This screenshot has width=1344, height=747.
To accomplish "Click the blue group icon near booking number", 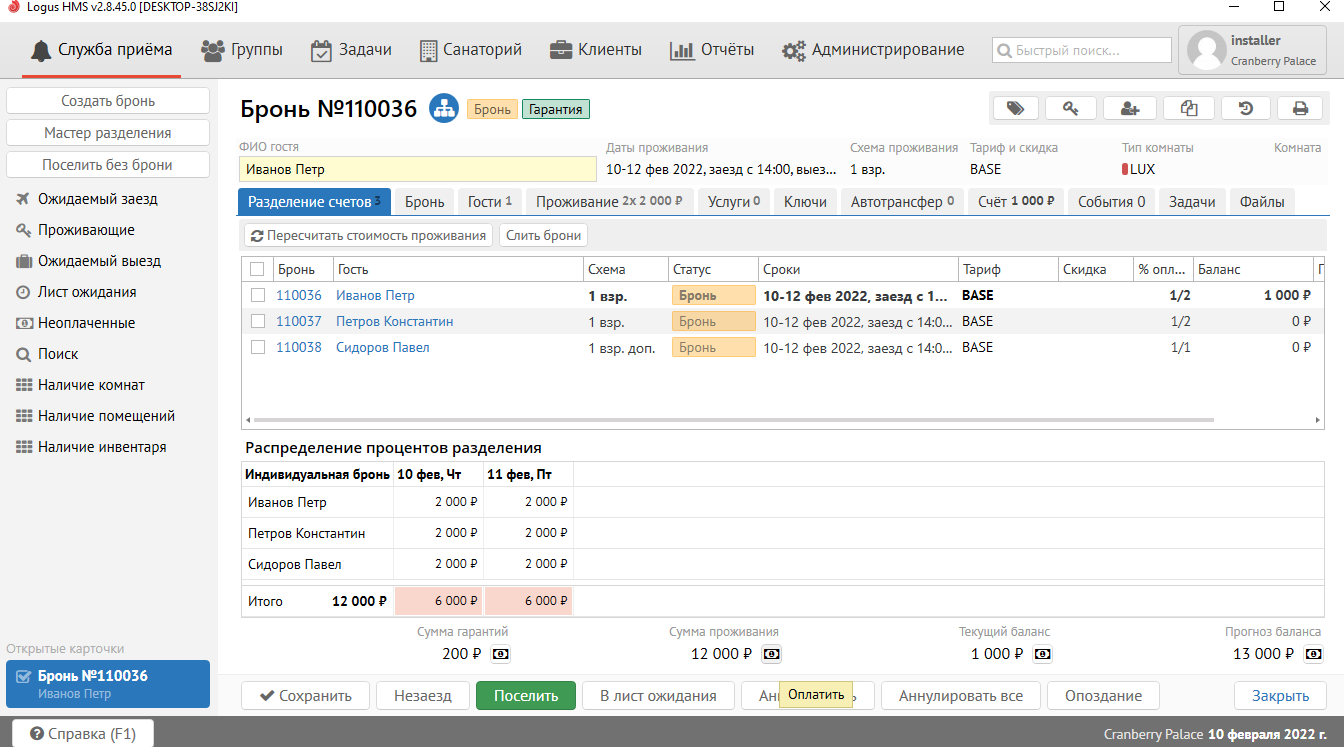I will coord(443,109).
